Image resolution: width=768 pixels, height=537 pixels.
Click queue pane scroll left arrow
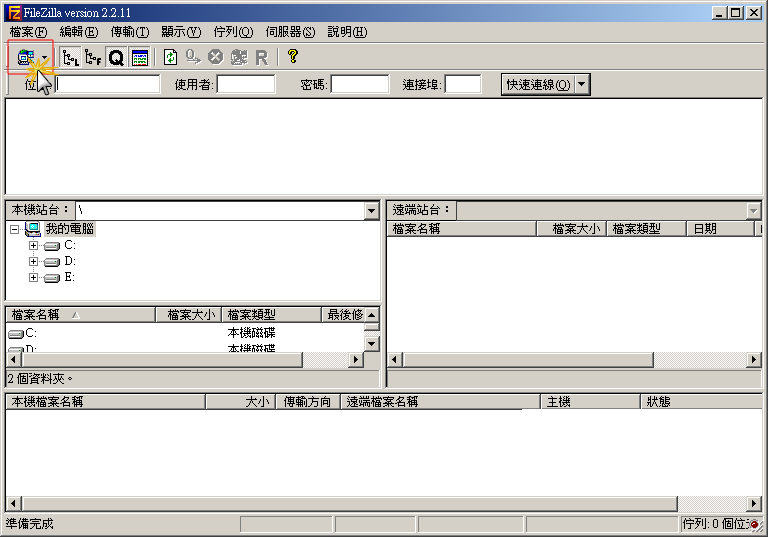click(14, 503)
